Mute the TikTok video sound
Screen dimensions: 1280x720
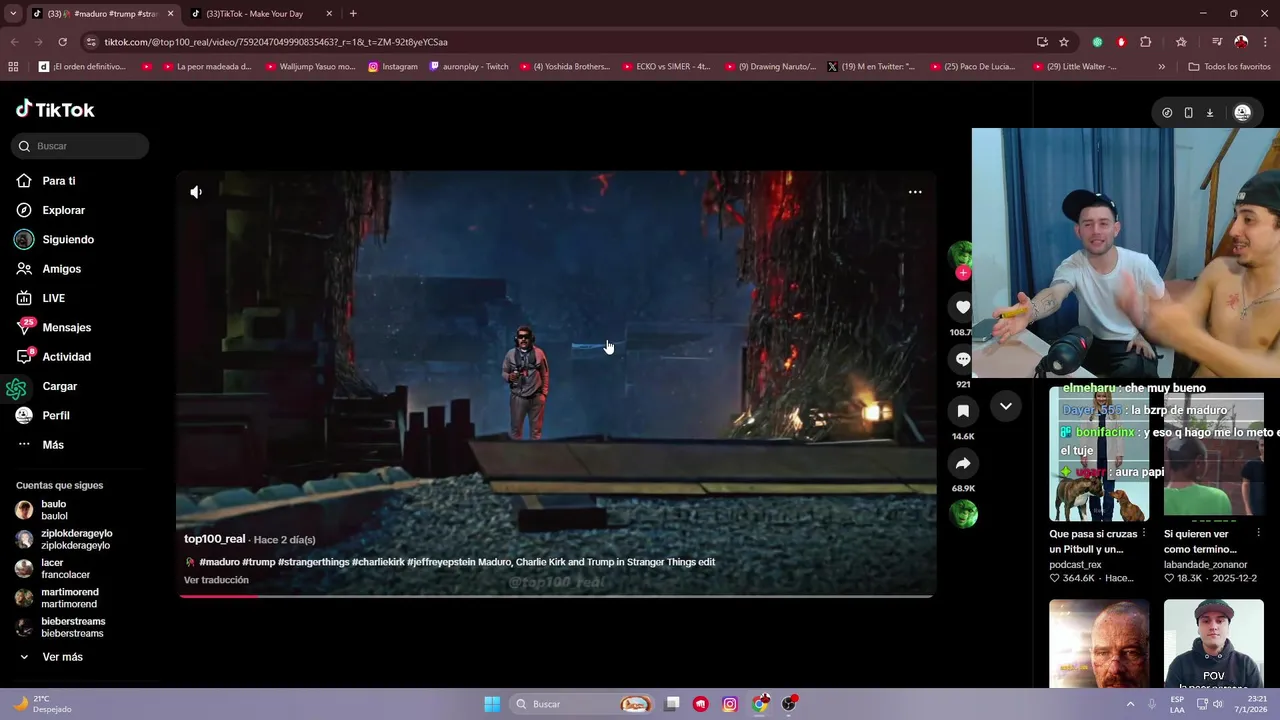click(196, 192)
